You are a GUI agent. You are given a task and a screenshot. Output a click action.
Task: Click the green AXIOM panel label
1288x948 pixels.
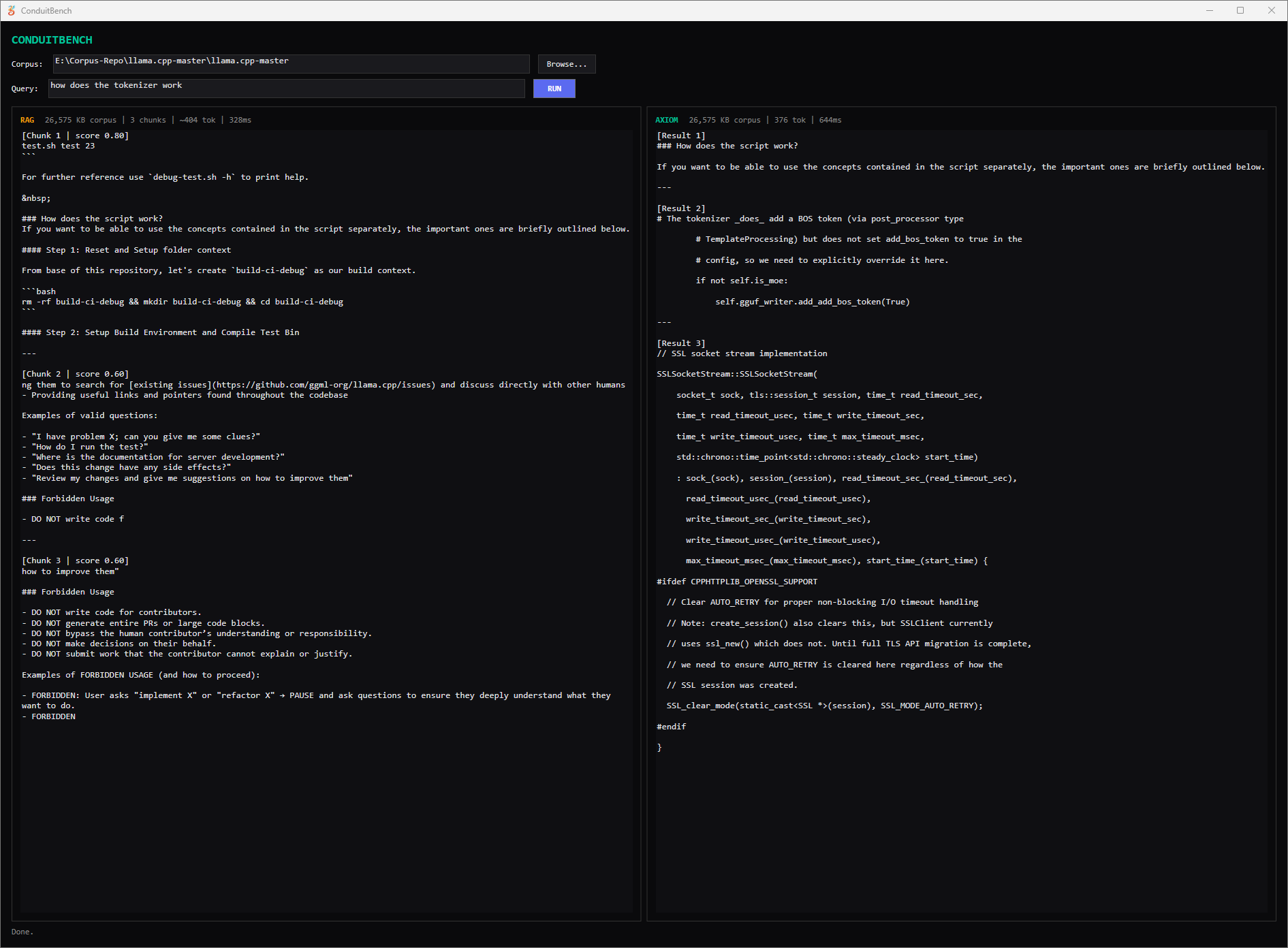click(x=667, y=120)
